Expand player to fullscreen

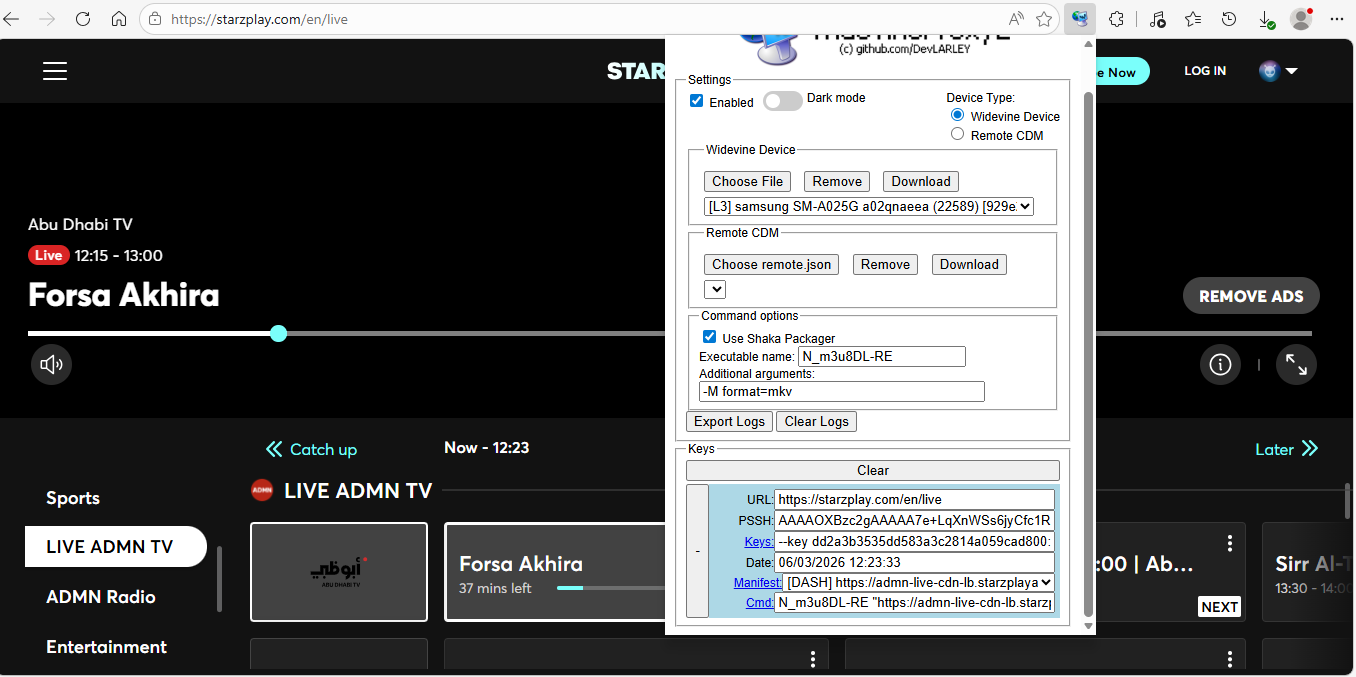tap(1296, 365)
